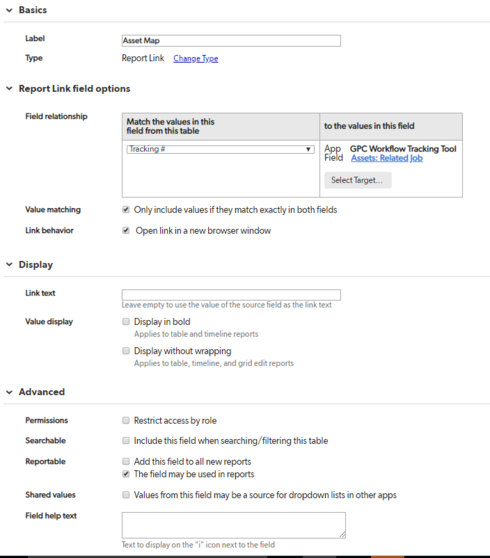Collapse the Advanced section chevron
490x558 pixels.
(9, 392)
